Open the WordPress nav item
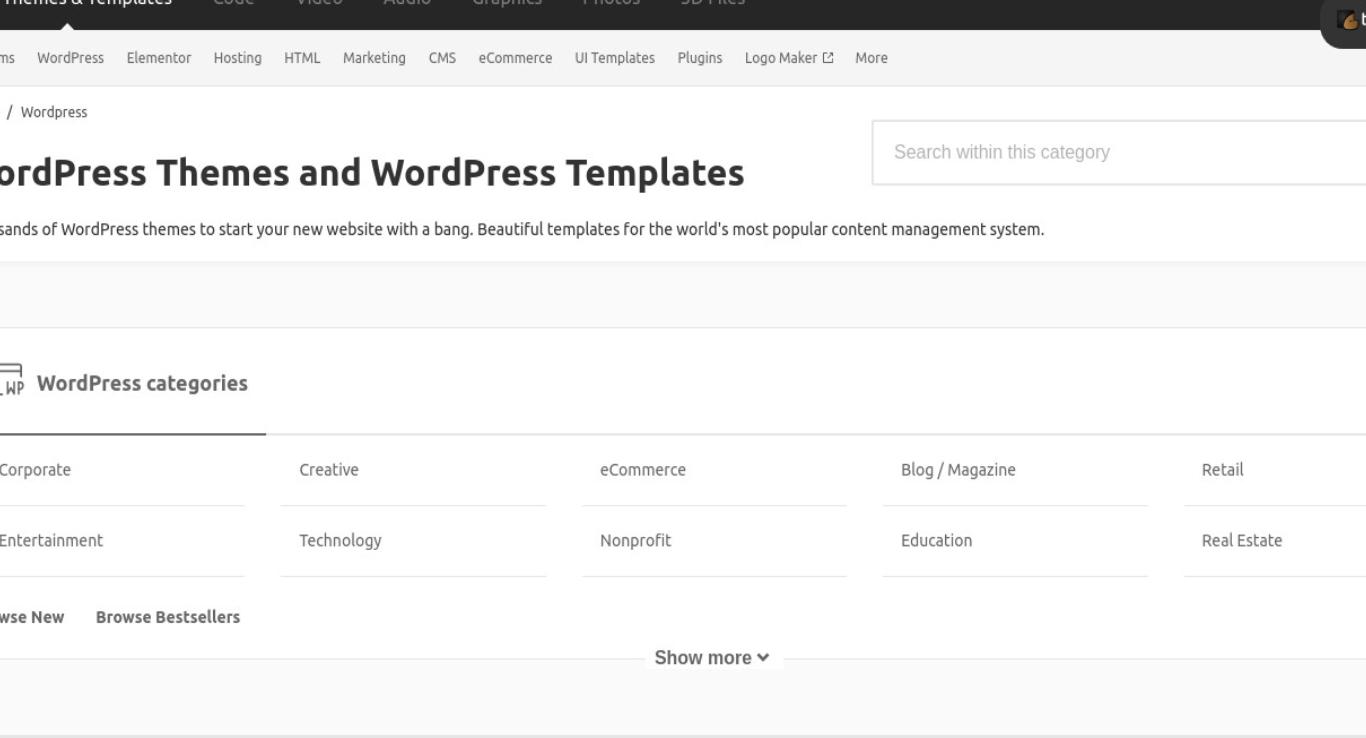This screenshot has width=1366, height=738. (70, 58)
